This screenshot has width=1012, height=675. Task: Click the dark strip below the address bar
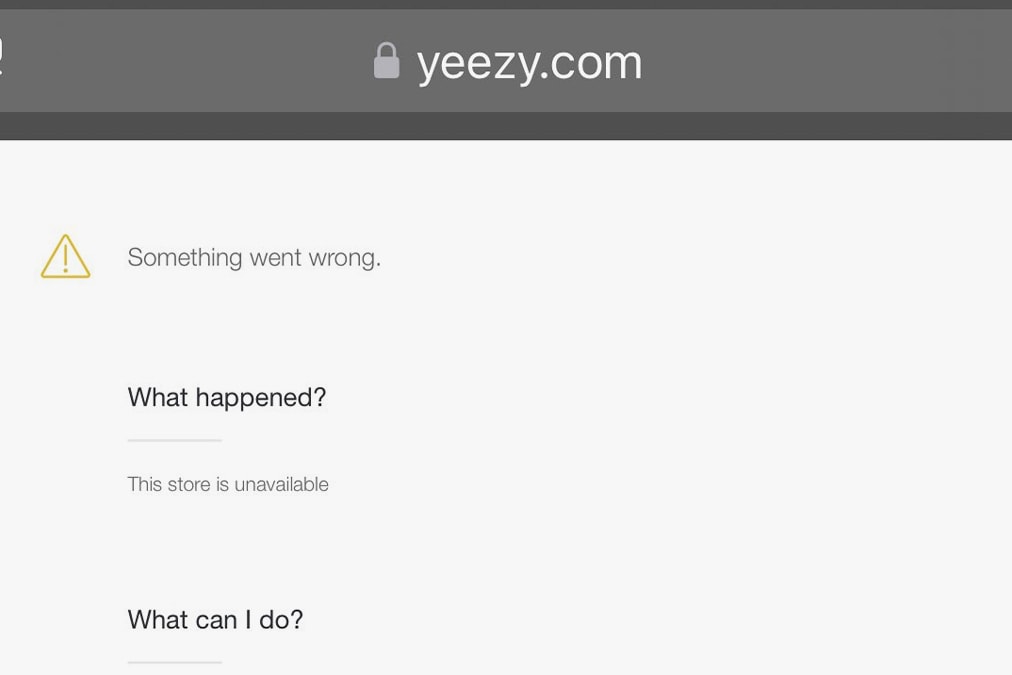506,126
